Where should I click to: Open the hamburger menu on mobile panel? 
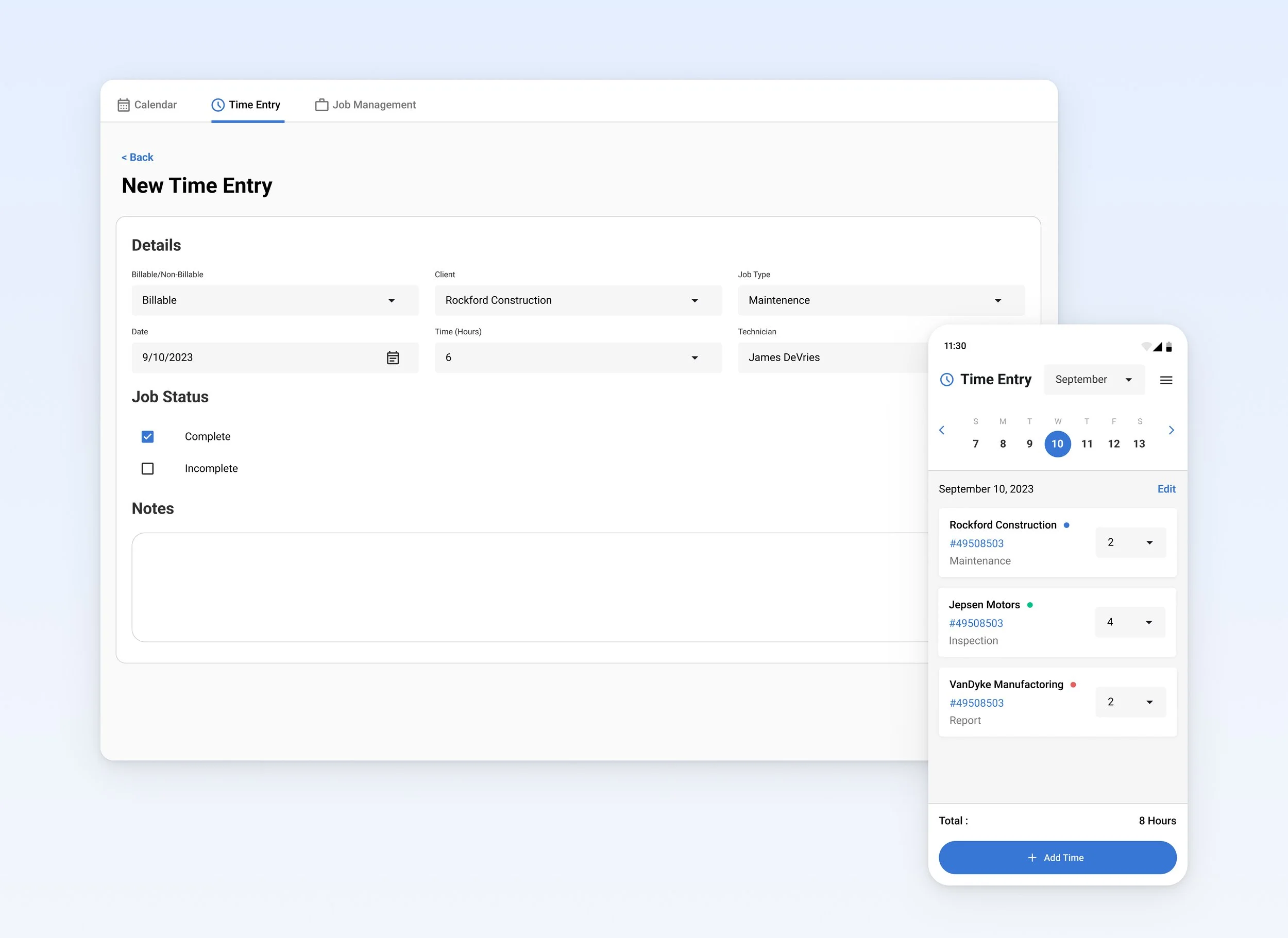1166,380
